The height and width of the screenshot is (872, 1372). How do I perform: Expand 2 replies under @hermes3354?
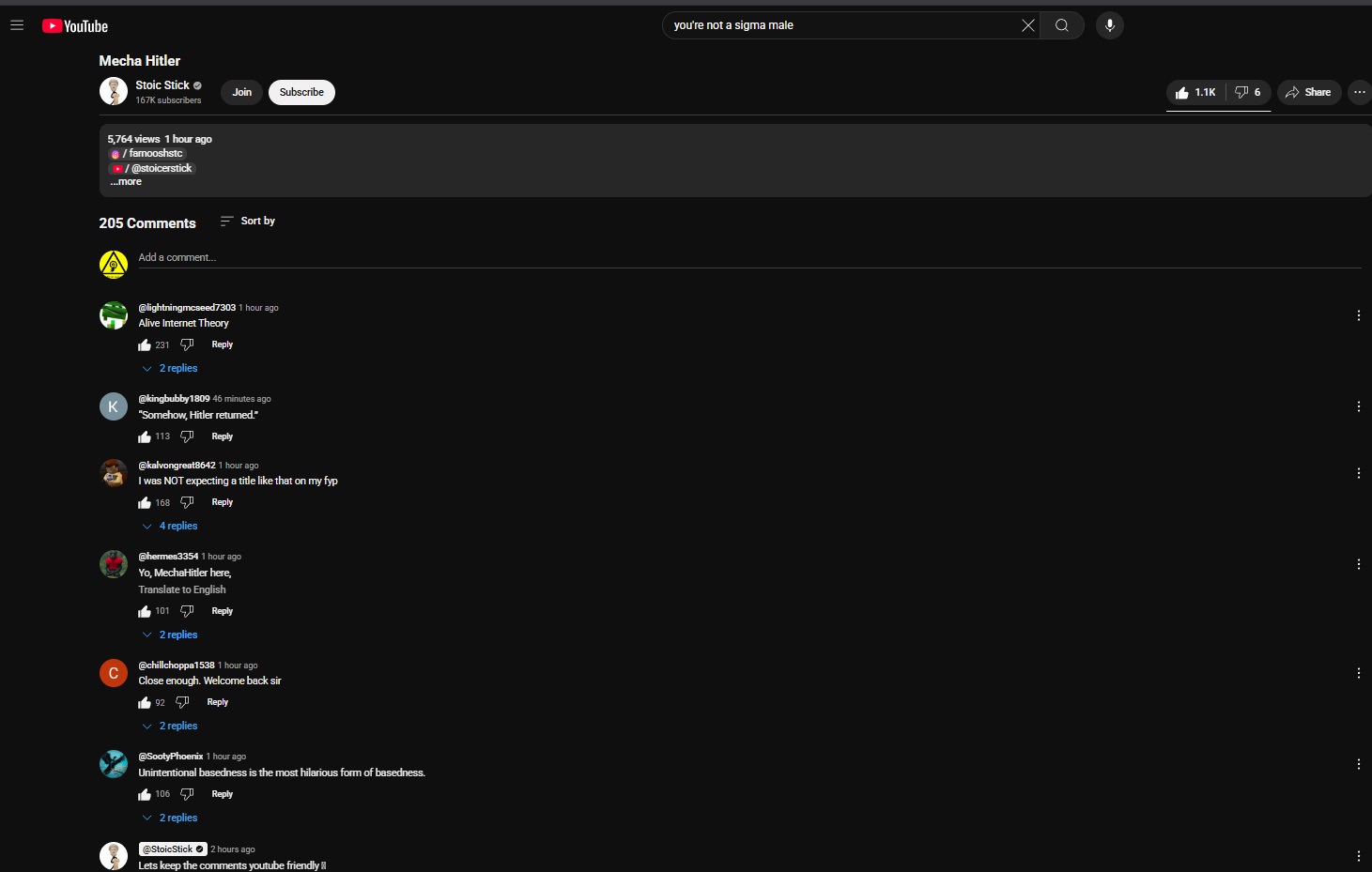click(170, 635)
